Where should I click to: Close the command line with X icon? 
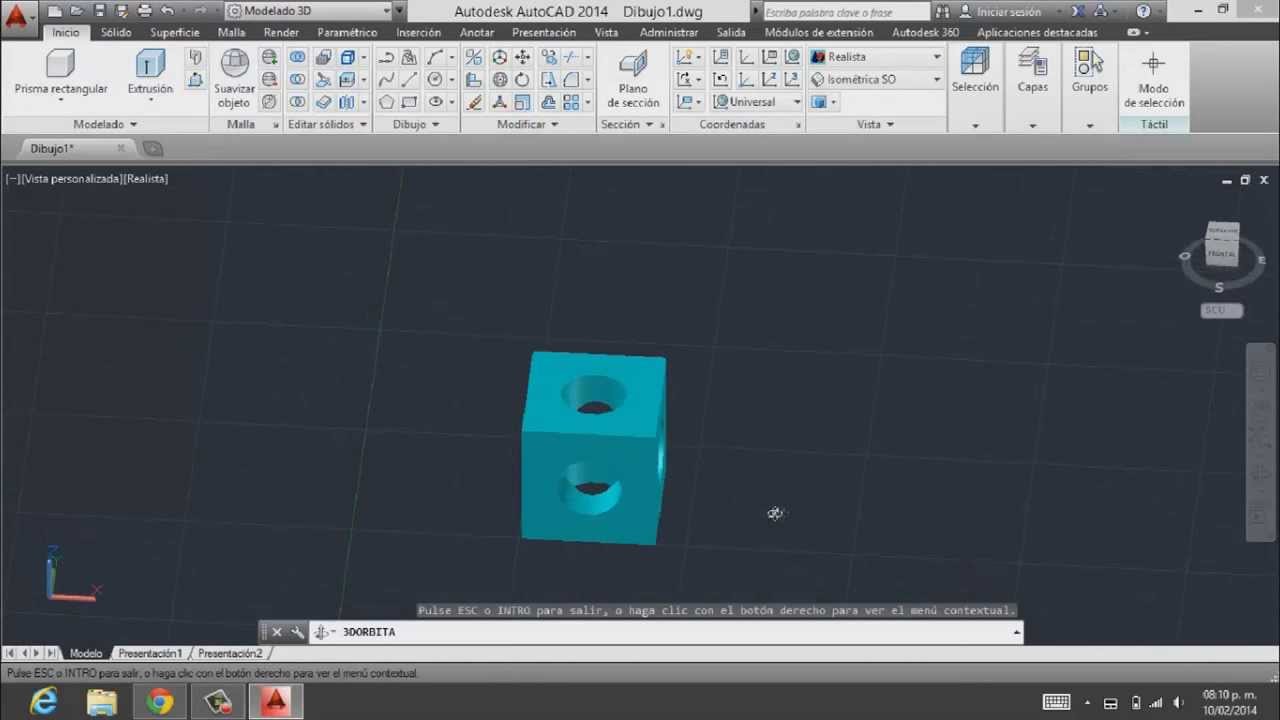pos(277,632)
